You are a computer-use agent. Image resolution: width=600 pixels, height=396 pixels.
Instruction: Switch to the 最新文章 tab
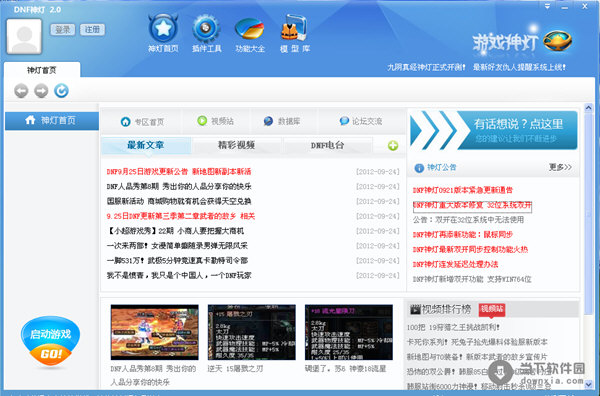coord(146,145)
